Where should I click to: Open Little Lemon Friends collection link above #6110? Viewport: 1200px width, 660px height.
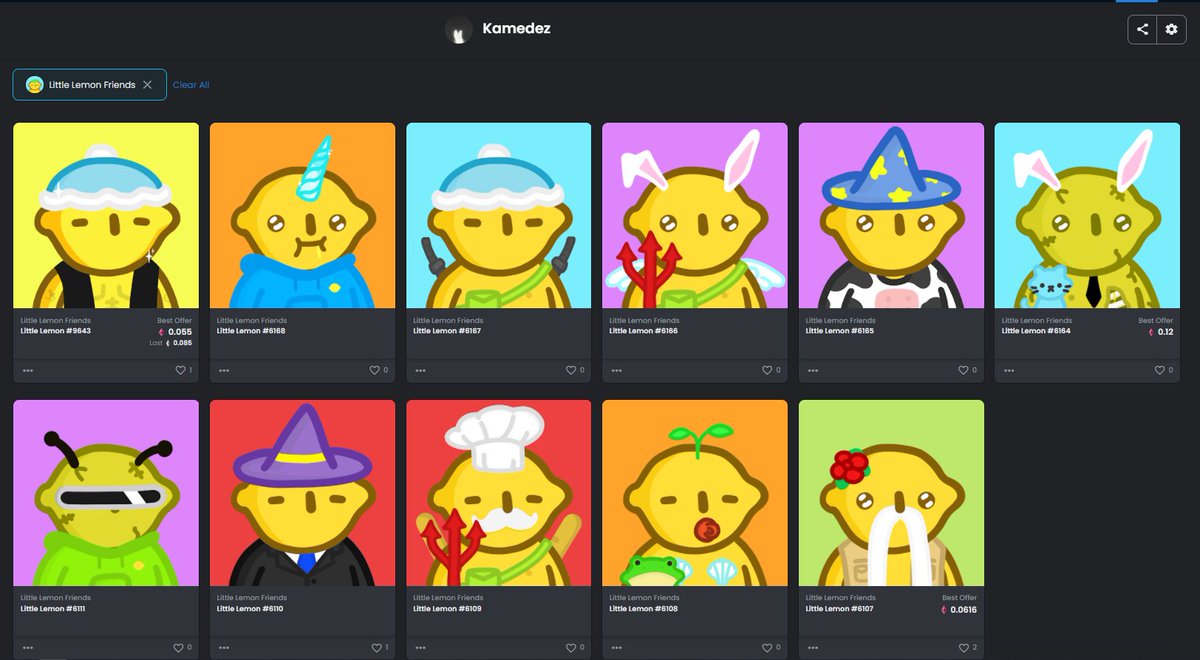point(252,597)
